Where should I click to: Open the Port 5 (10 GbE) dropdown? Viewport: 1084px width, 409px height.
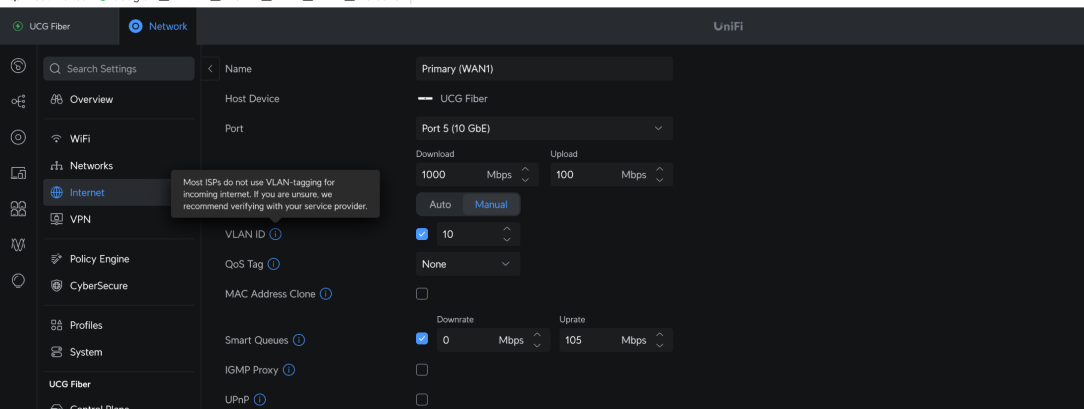[544, 129]
